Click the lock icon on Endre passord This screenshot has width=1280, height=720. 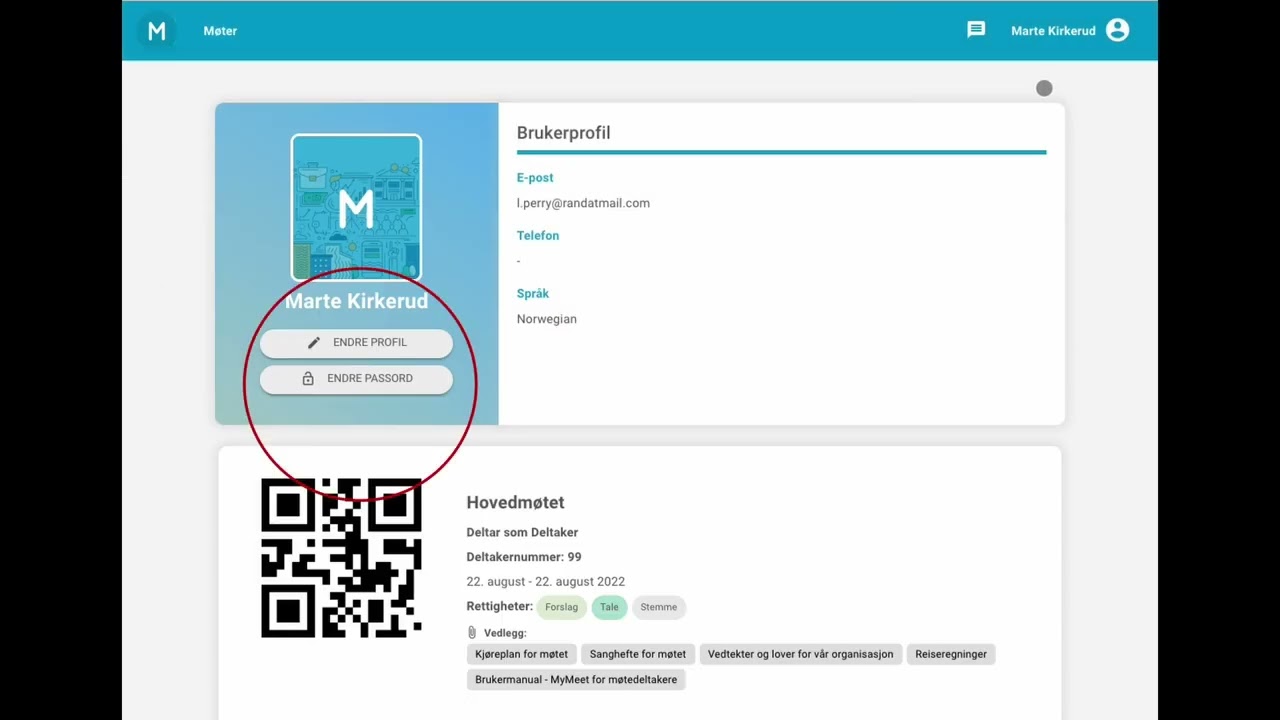click(308, 379)
